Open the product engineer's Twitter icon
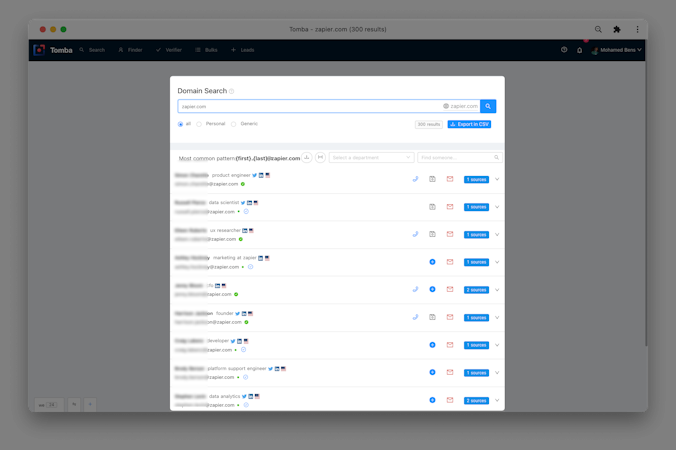This screenshot has width=676, height=450. point(254,175)
